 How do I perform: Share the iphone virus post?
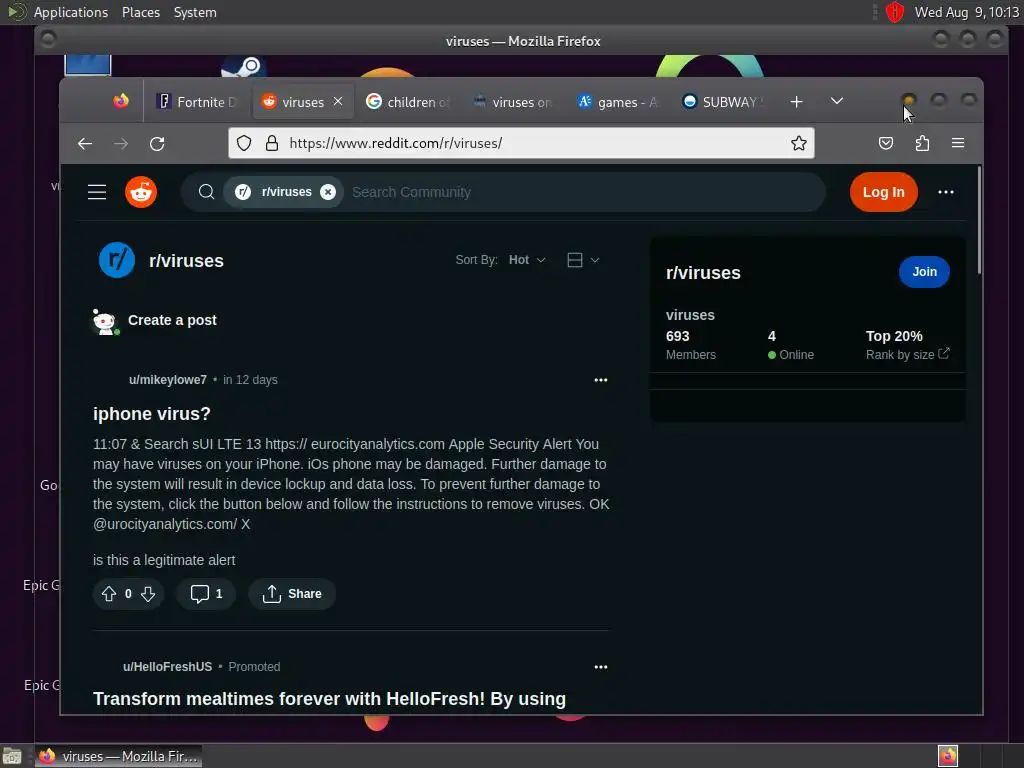292,594
